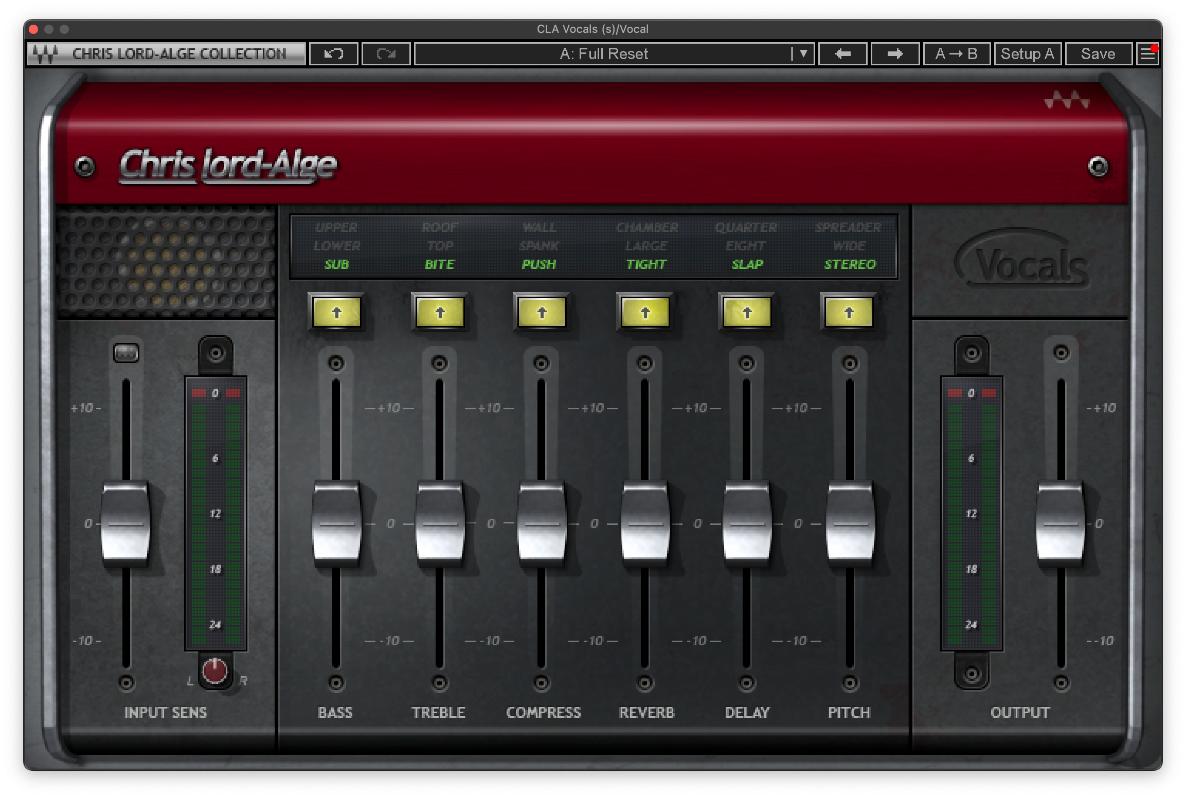Click the Delay fader handle

[x=747, y=523]
